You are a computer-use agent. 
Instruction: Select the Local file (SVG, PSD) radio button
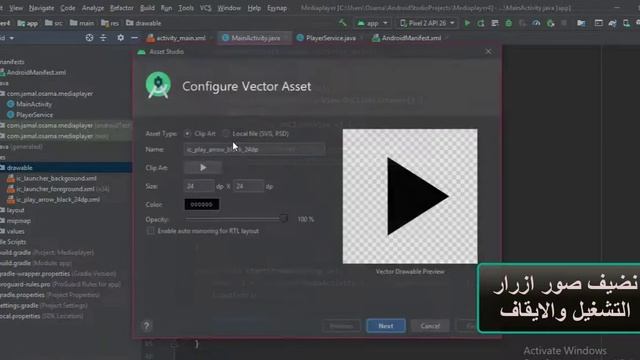pyautogui.click(x=226, y=133)
